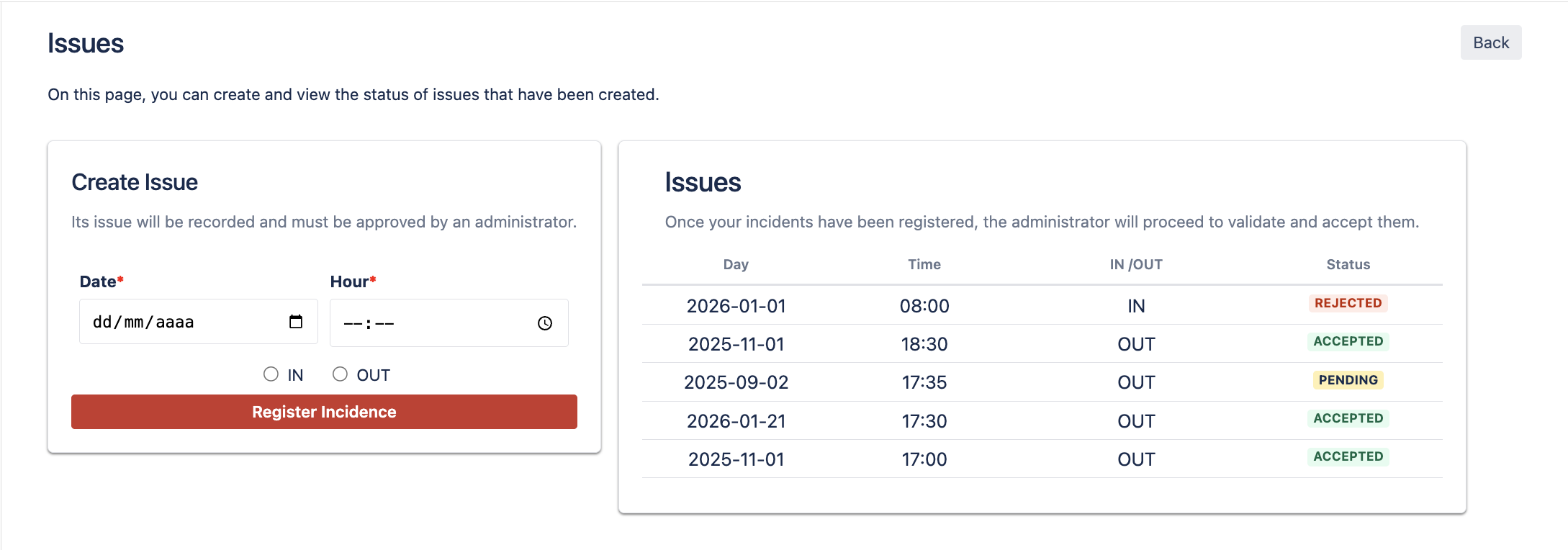The width and height of the screenshot is (1568, 550).
Task: Click the Date input field
Action: [x=180, y=322]
